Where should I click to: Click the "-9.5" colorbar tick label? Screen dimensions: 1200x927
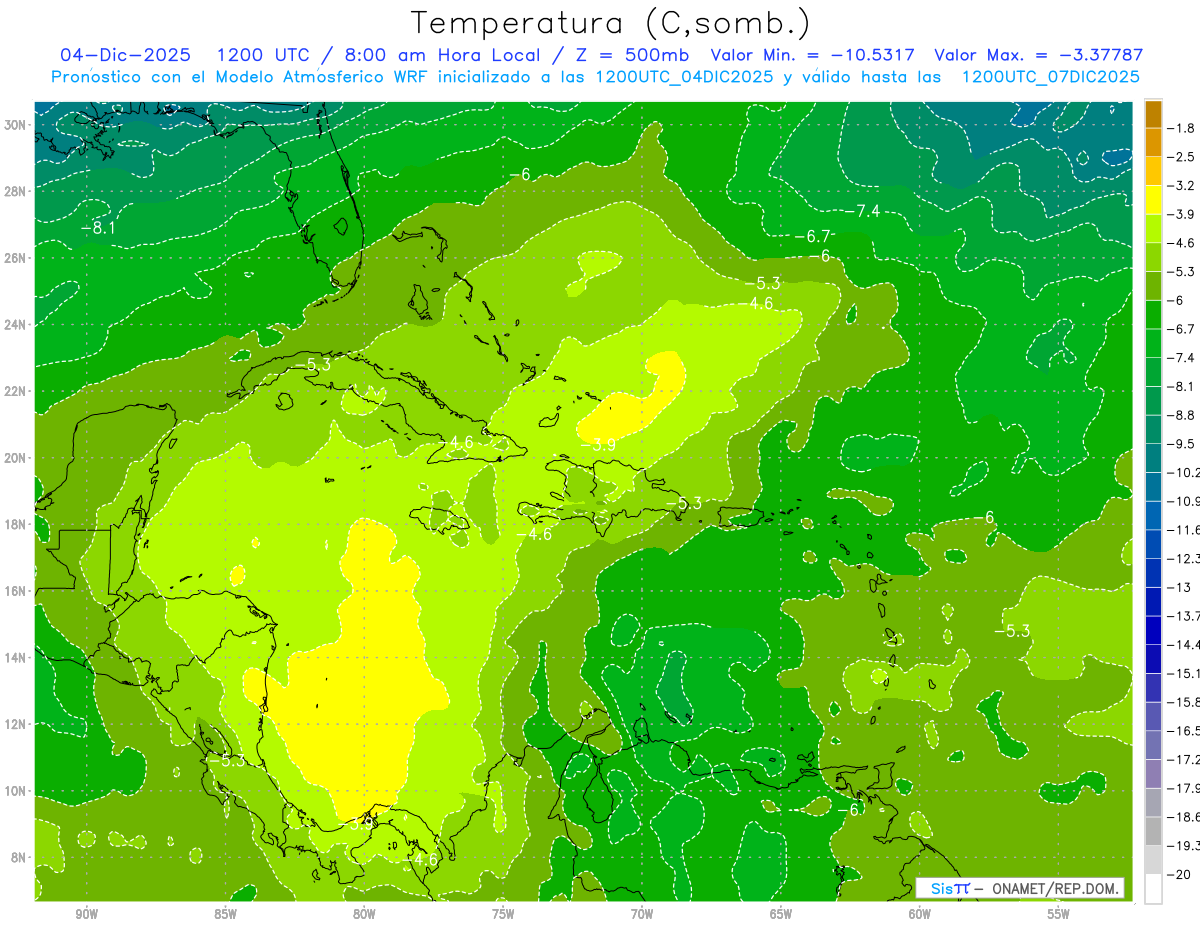[x=1181, y=443]
